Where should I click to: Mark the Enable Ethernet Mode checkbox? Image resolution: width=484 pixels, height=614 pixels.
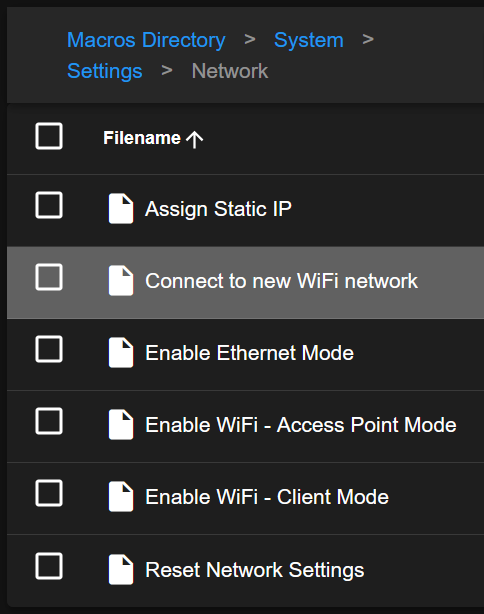(x=49, y=349)
